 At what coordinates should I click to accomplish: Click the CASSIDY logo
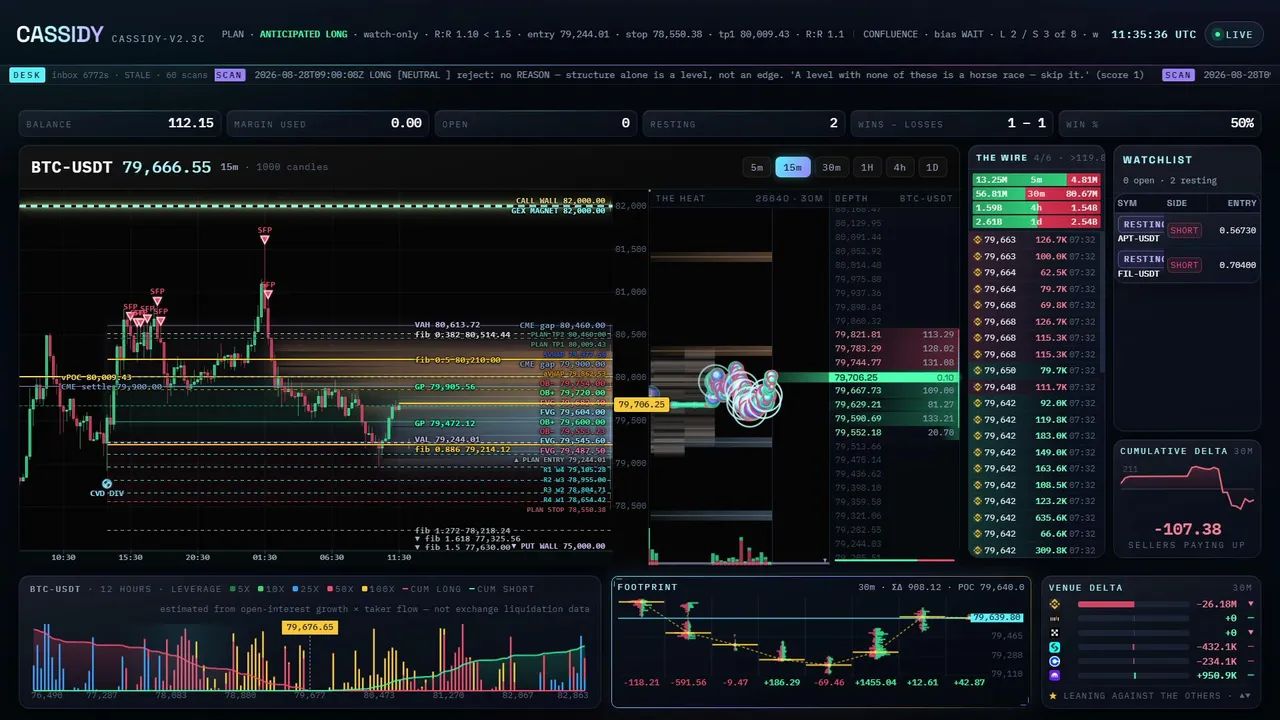[60, 35]
